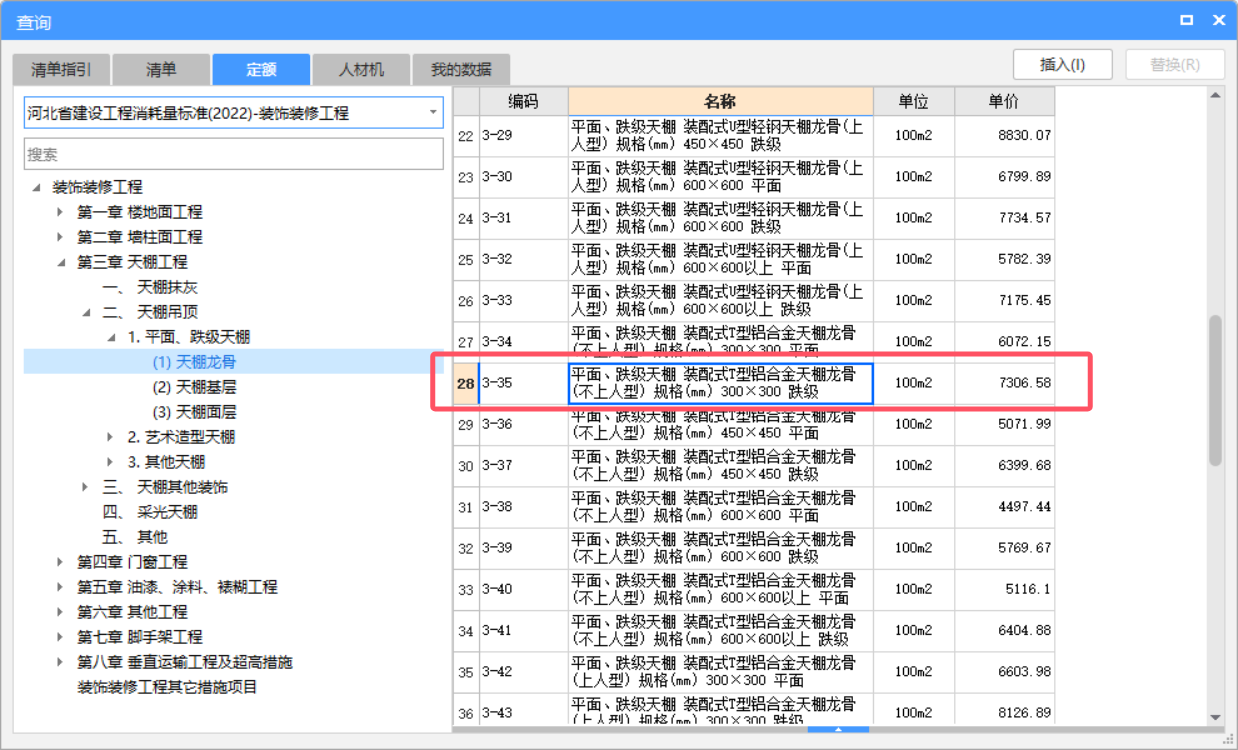Click row number 36 header
The height and width of the screenshot is (750, 1238).
coord(466,709)
